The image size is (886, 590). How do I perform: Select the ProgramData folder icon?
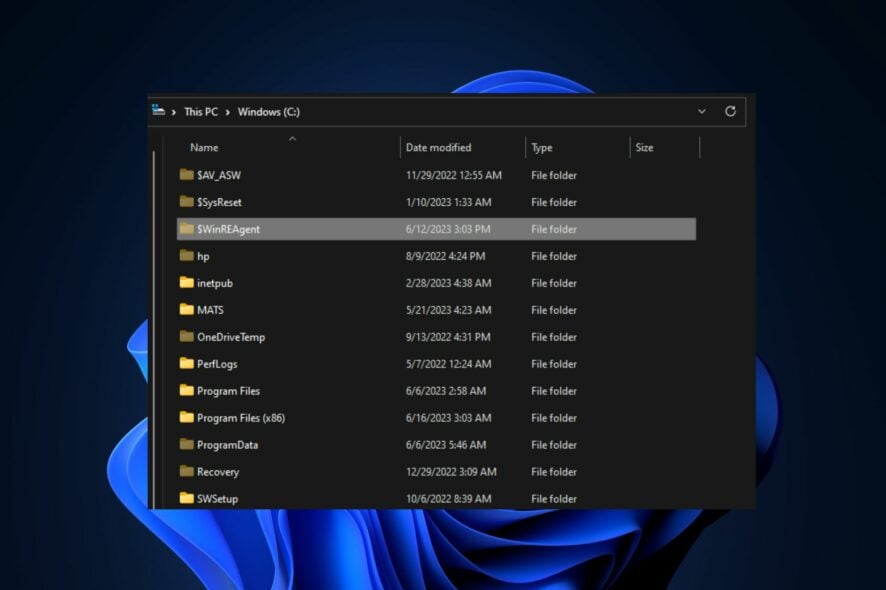point(186,444)
